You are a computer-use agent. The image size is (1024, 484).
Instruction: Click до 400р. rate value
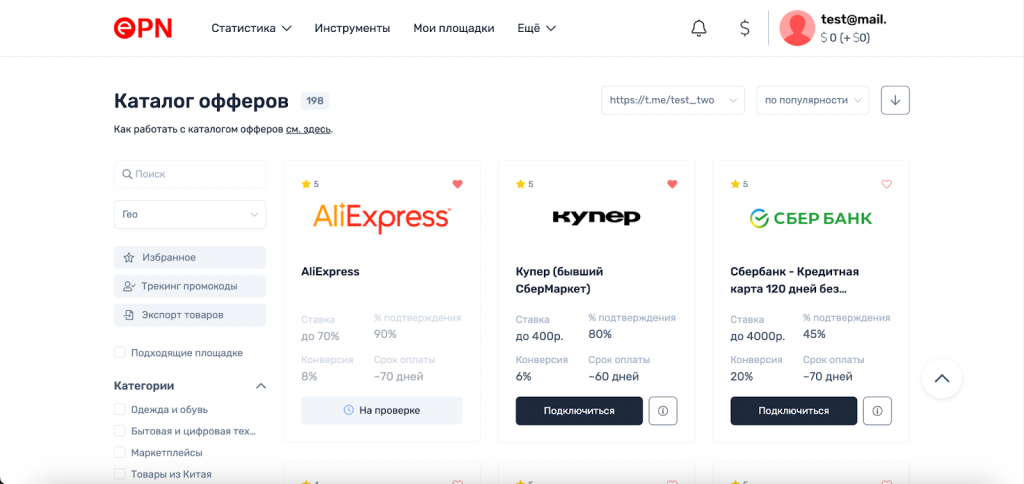coord(538,336)
